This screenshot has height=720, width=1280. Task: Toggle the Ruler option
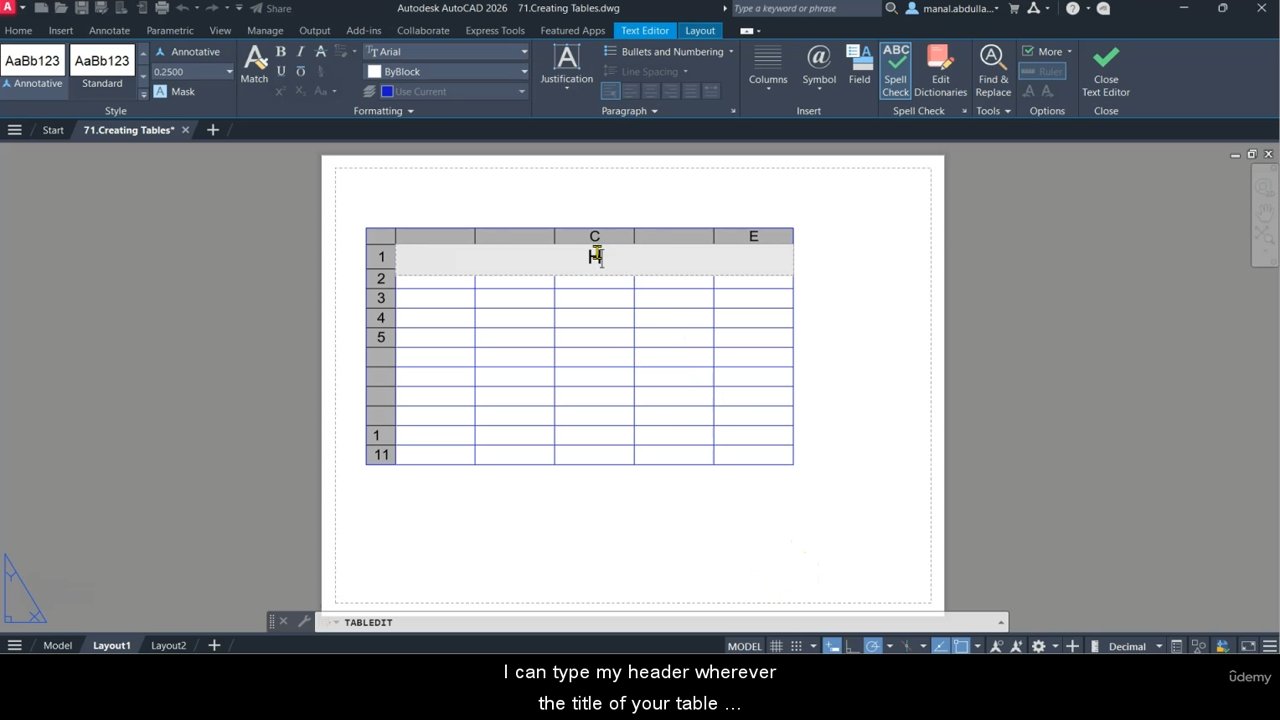(1042, 72)
